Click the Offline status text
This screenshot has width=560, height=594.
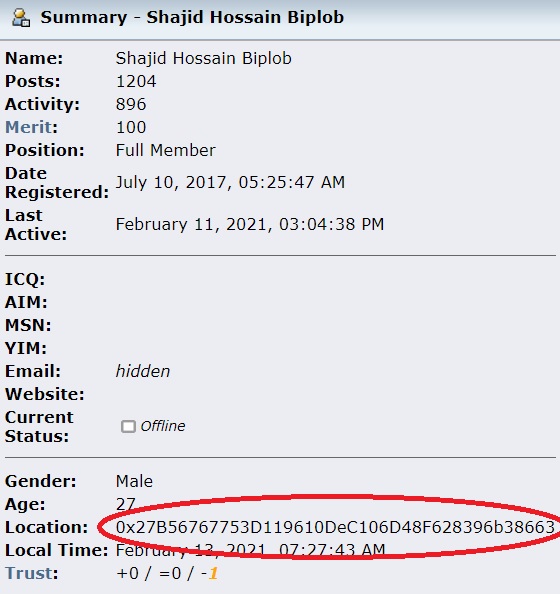163,426
